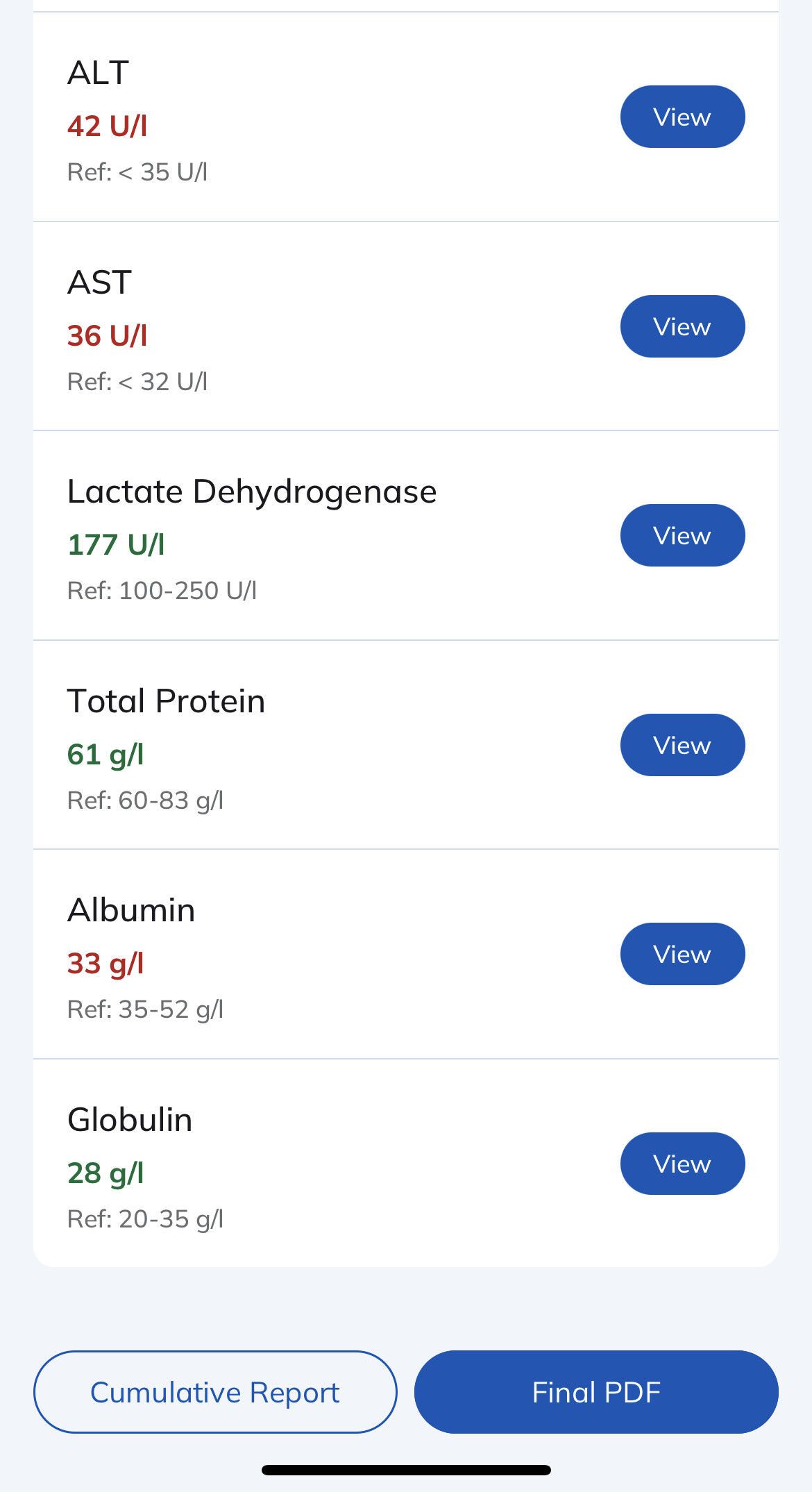Tap the AST test title
The image size is (812, 1492).
coord(100,283)
